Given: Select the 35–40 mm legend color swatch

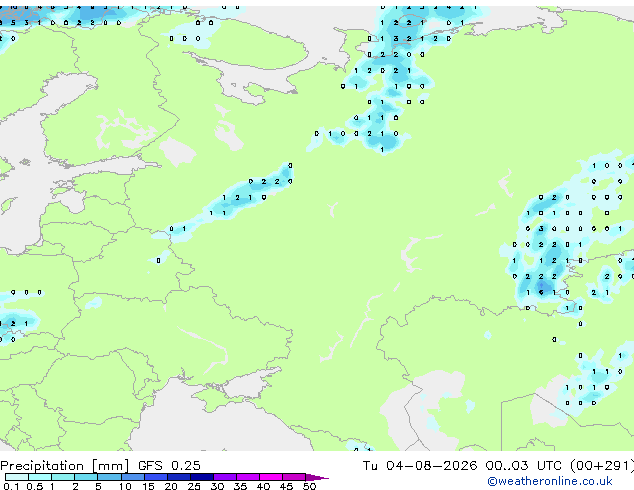Looking at the screenshot, I should click(x=247, y=477).
